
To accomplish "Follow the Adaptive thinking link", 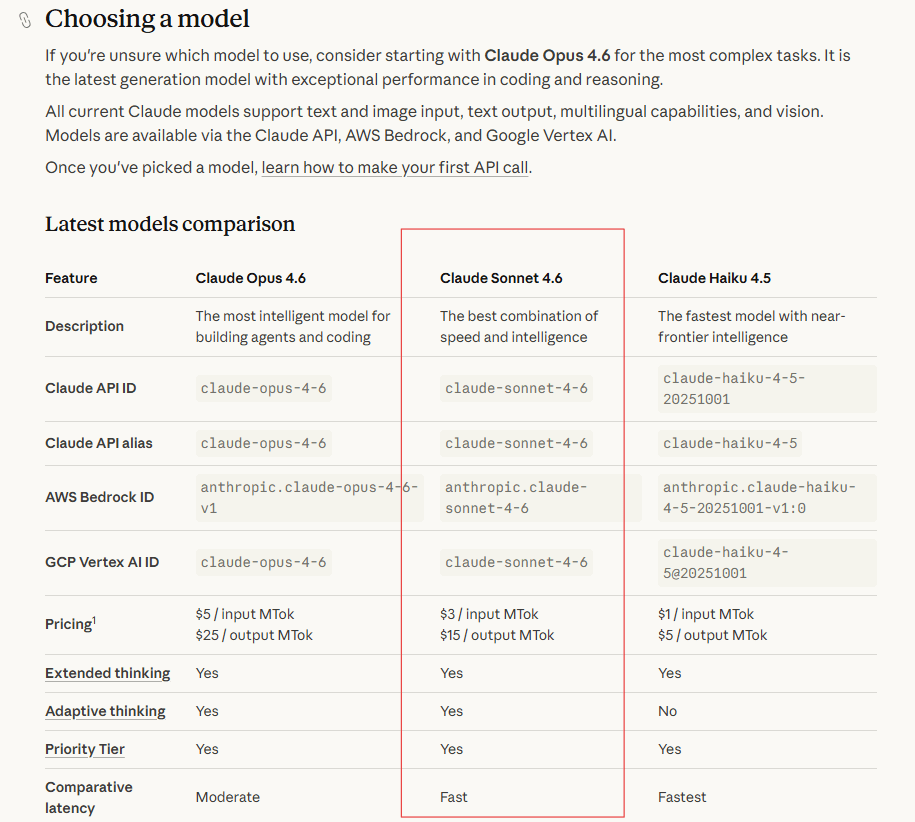I will [x=105, y=711].
